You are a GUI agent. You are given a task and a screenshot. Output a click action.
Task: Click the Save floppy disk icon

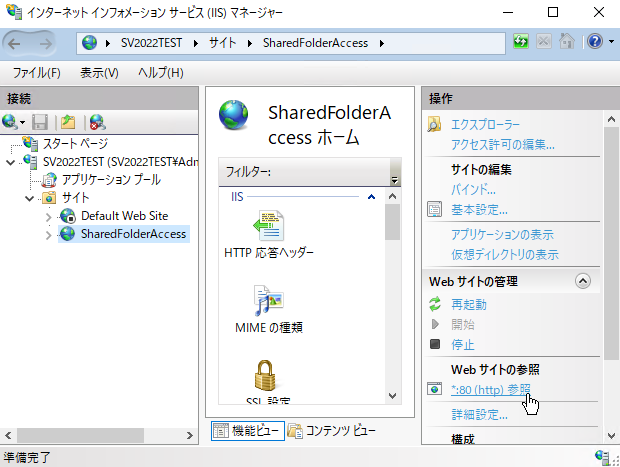(40, 122)
